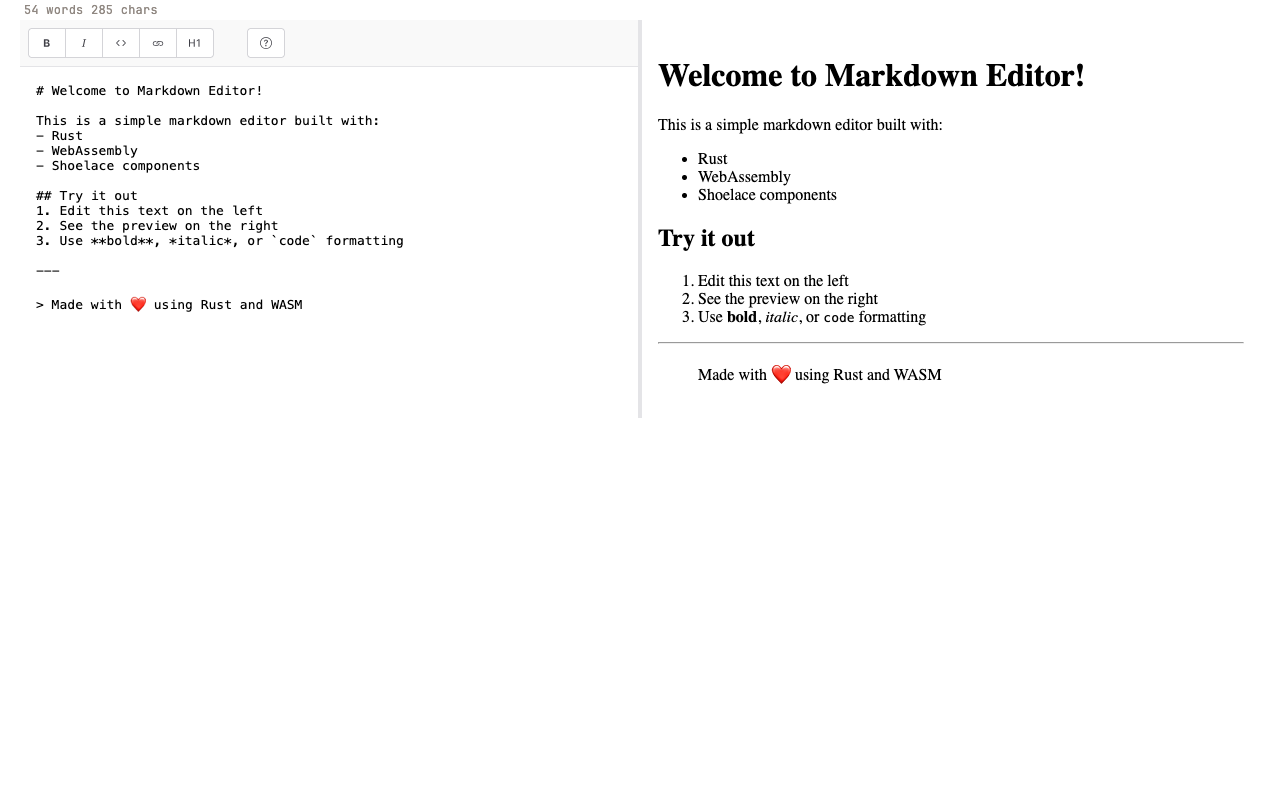Image resolution: width=1280 pixels, height=800 pixels.
Task: Click the '- Shoelace components' editor line
Action: click(x=118, y=166)
